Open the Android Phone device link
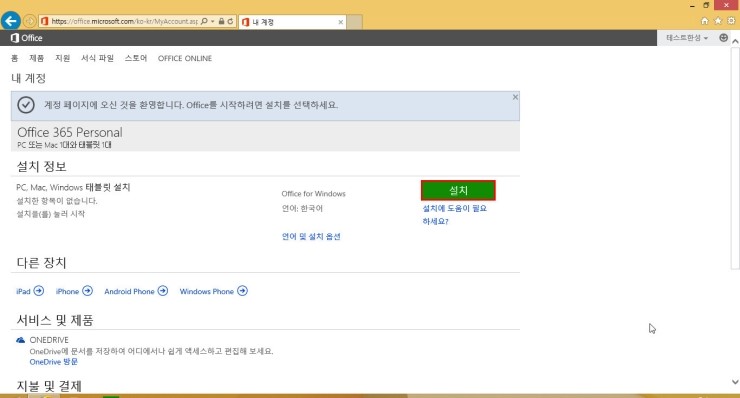 click(x=129, y=291)
